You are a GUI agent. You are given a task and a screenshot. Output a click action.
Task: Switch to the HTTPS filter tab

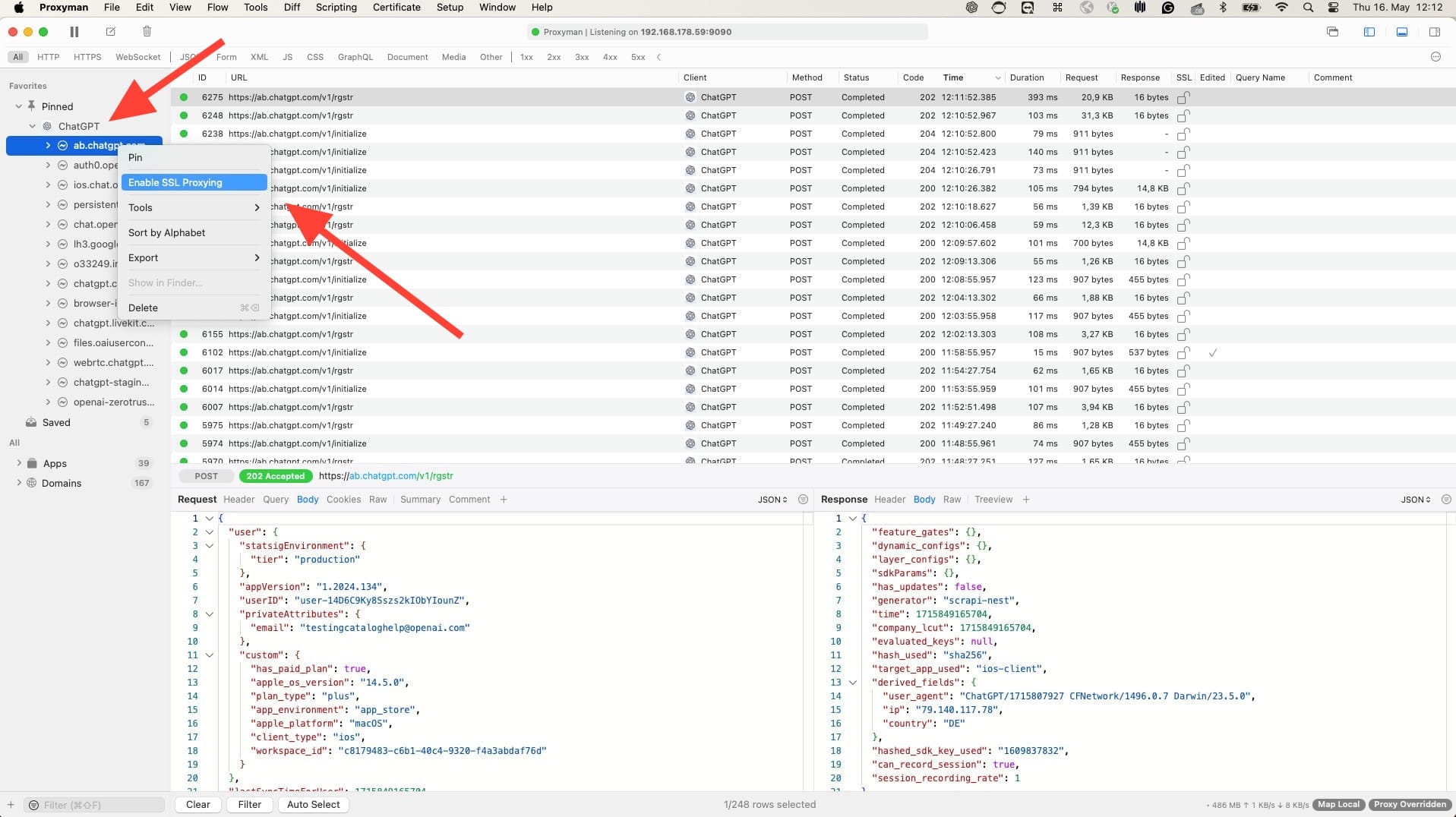(x=87, y=56)
